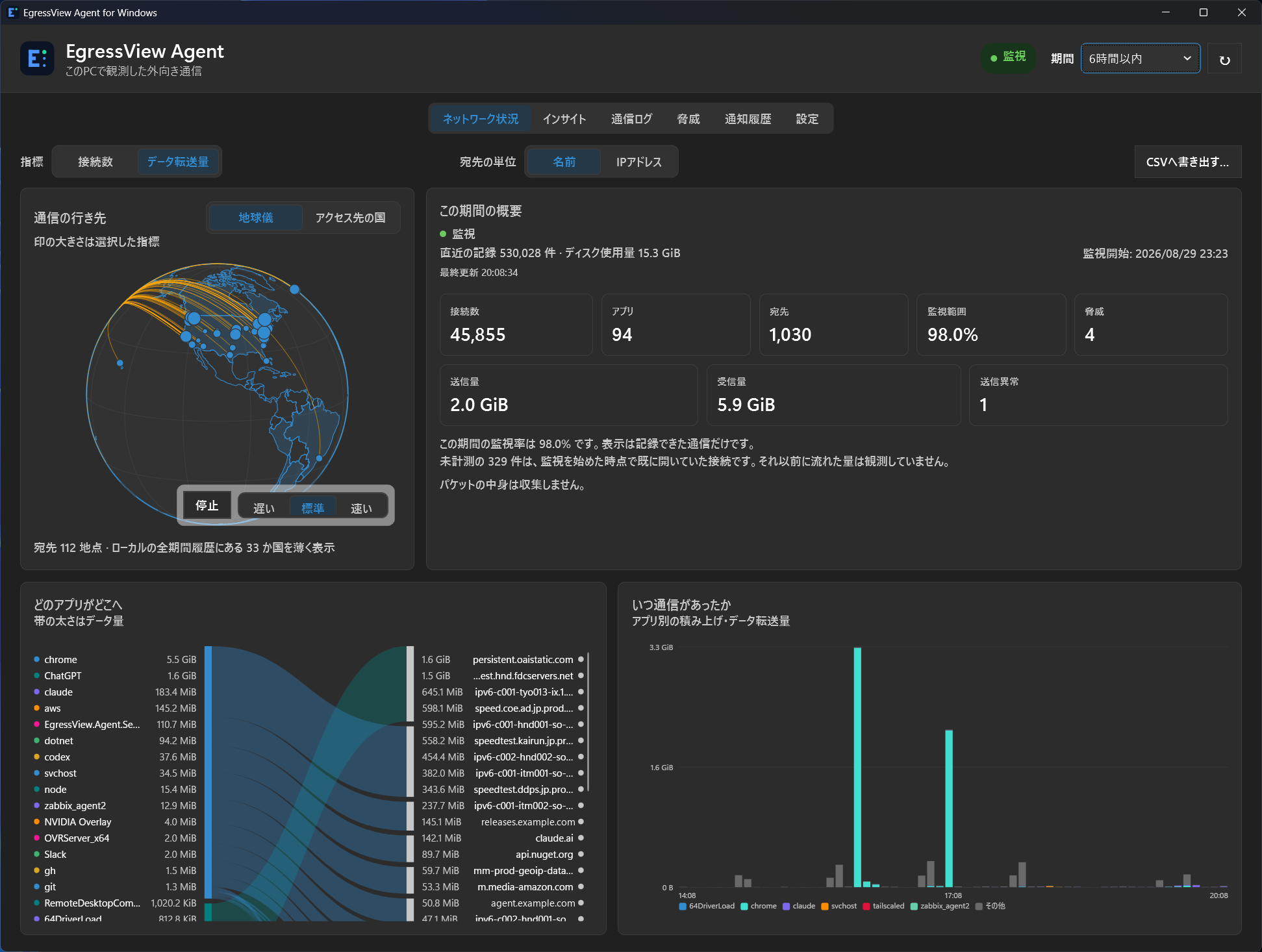
Task: Select the dotnet app row
Action: coord(115,740)
